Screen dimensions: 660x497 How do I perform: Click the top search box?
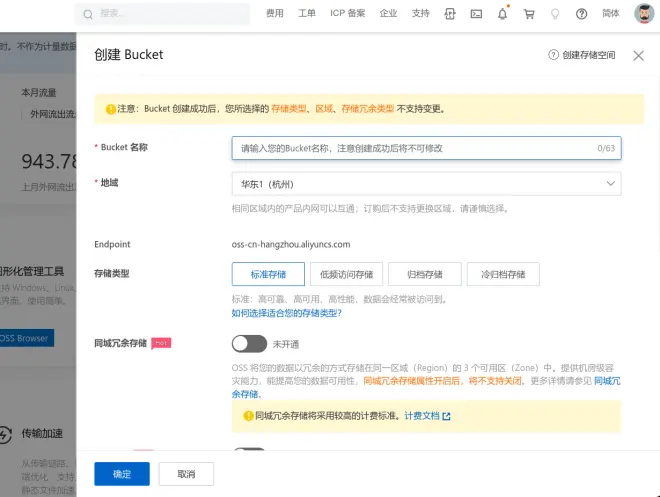pos(162,14)
